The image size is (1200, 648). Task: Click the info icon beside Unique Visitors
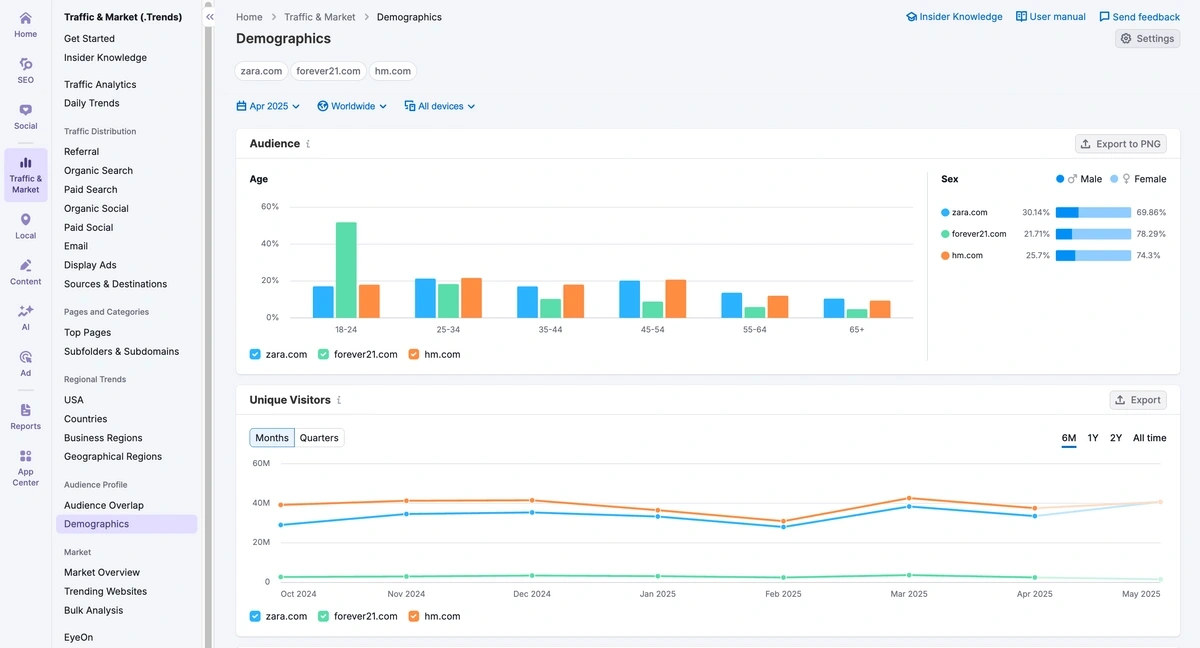339,400
